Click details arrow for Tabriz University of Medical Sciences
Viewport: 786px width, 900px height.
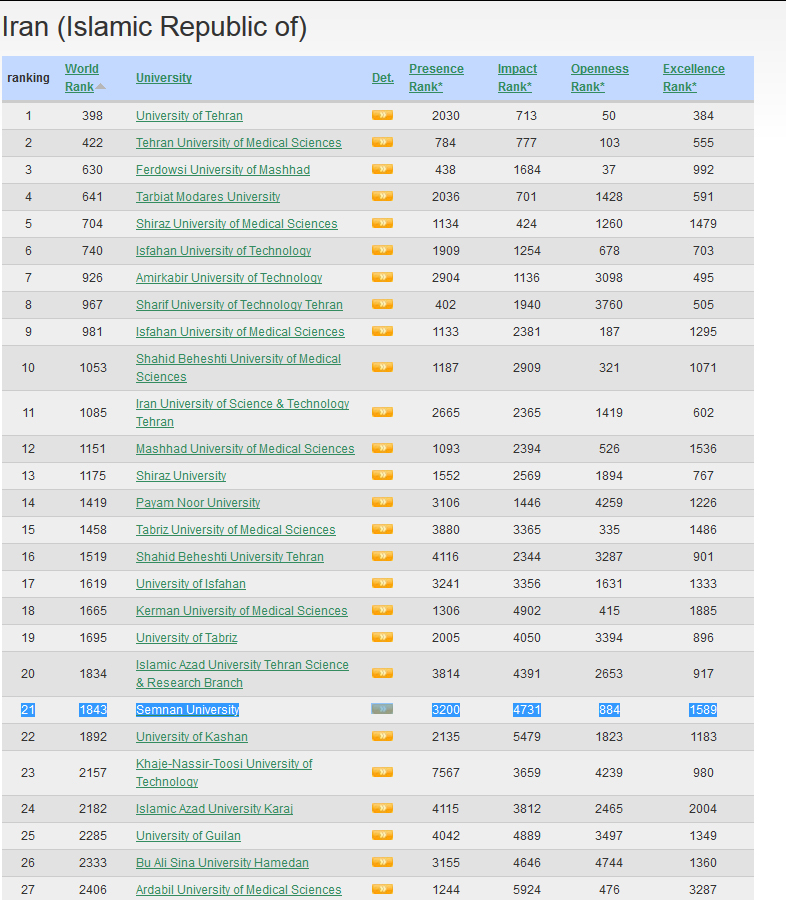click(x=382, y=529)
